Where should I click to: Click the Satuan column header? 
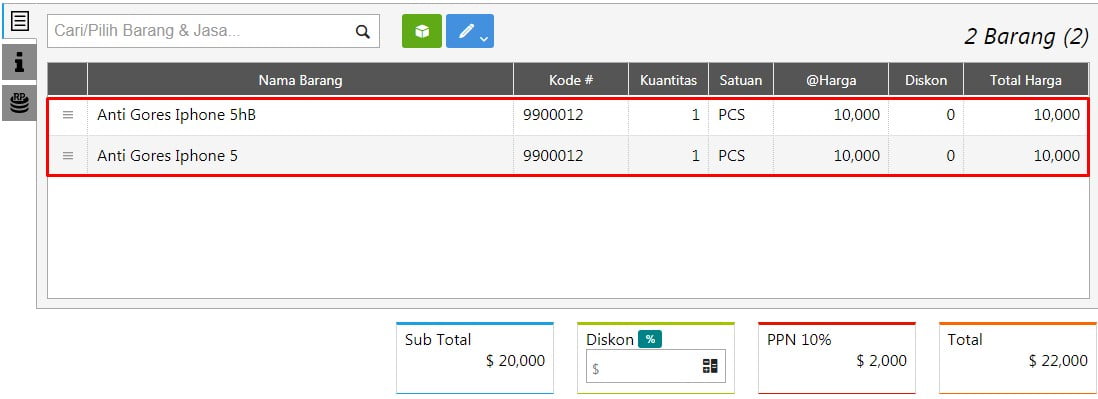(x=741, y=80)
